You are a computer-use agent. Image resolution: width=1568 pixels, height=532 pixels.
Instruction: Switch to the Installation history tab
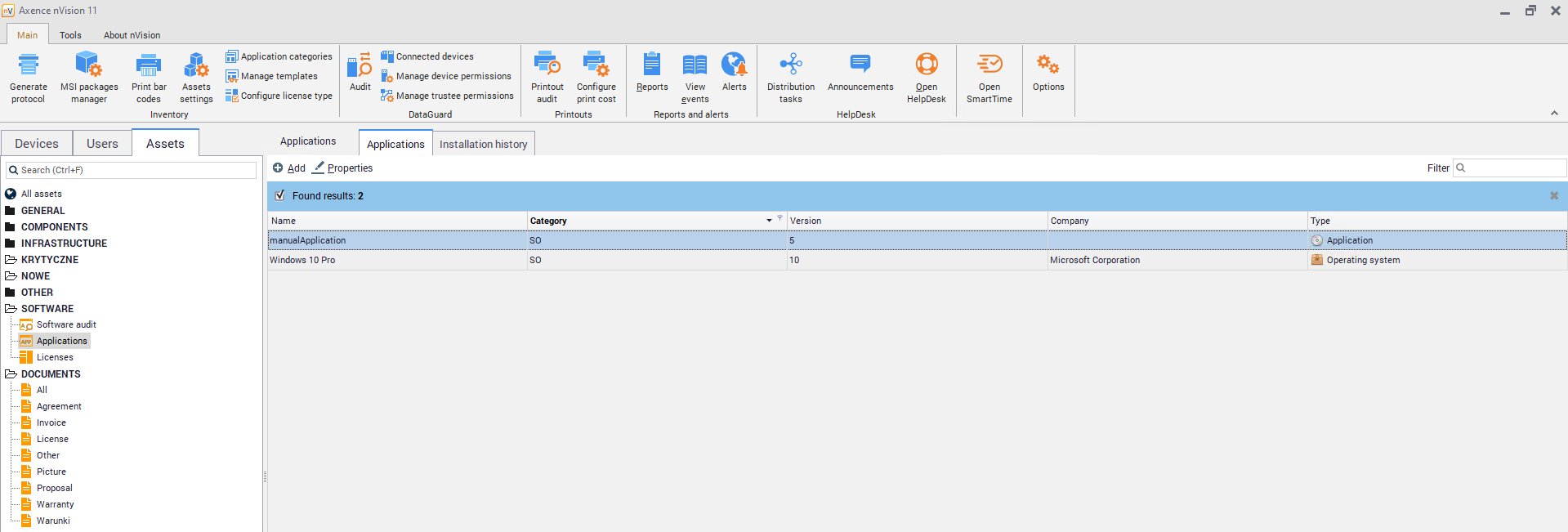pyautogui.click(x=483, y=144)
